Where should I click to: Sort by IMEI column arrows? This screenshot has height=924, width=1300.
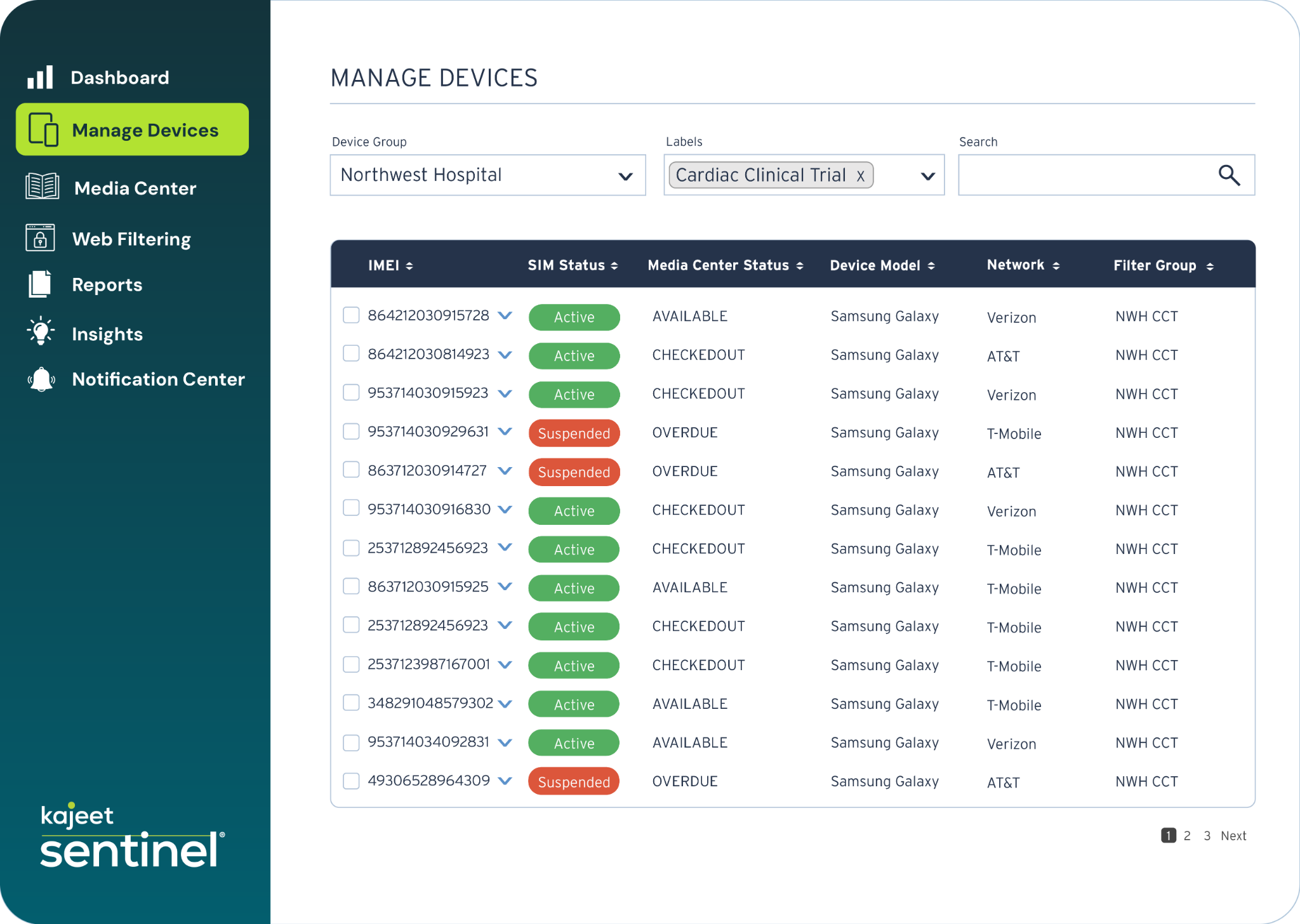(x=409, y=266)
